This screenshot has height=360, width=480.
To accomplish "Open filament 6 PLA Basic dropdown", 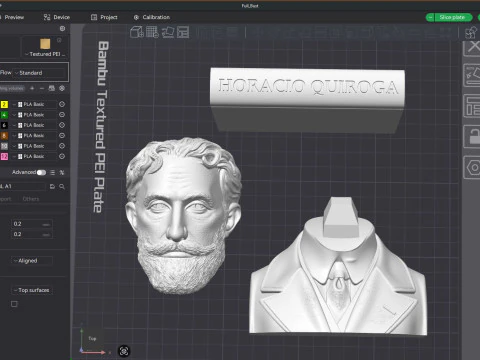I will [x=34, y=125].
